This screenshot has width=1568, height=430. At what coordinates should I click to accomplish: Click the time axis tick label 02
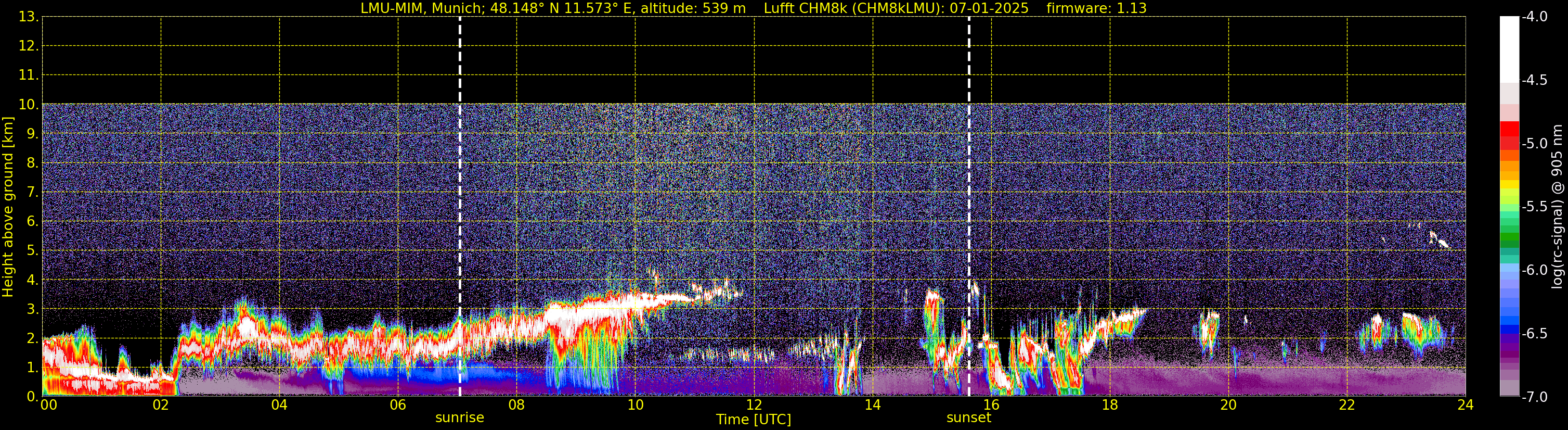(x=161, y=405)
